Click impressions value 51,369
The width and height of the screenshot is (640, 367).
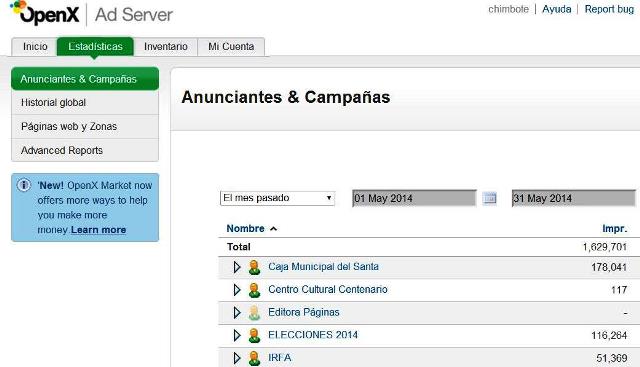click(x=611, y=358)
